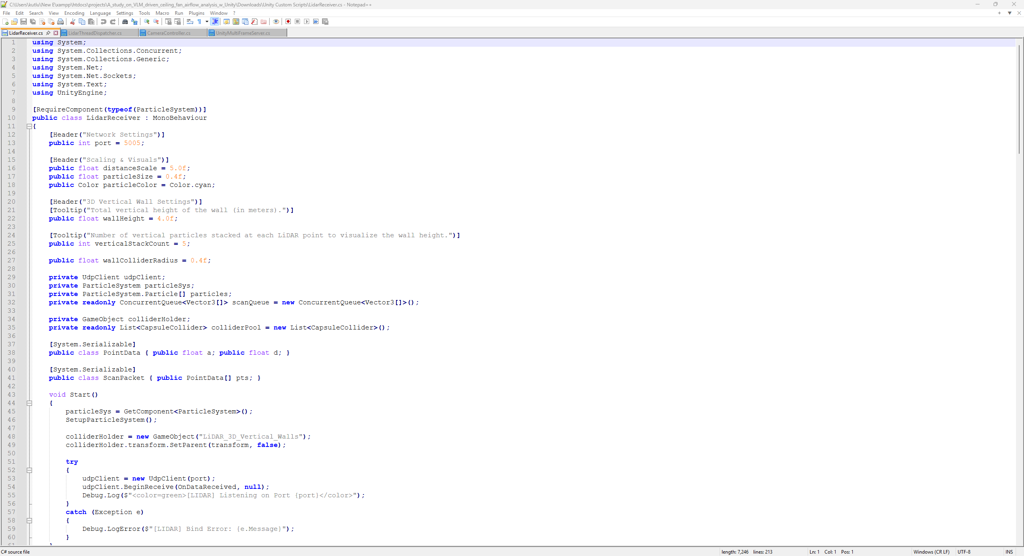Click the Open file toolbar icon
Viewport: 1024px width, 556px height.
point(14,22)
